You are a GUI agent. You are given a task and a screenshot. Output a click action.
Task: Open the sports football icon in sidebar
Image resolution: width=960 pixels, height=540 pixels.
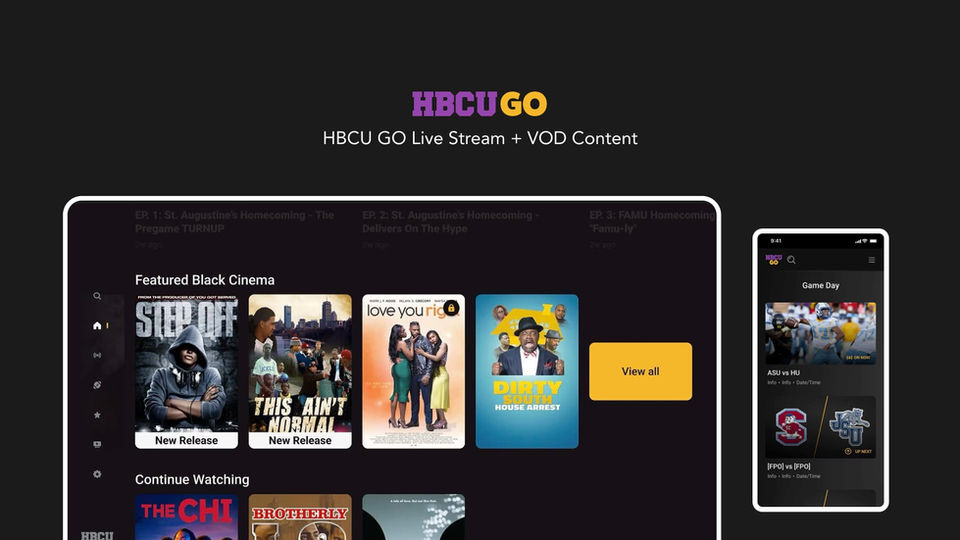pyautogui.click(x=97, y=385)
